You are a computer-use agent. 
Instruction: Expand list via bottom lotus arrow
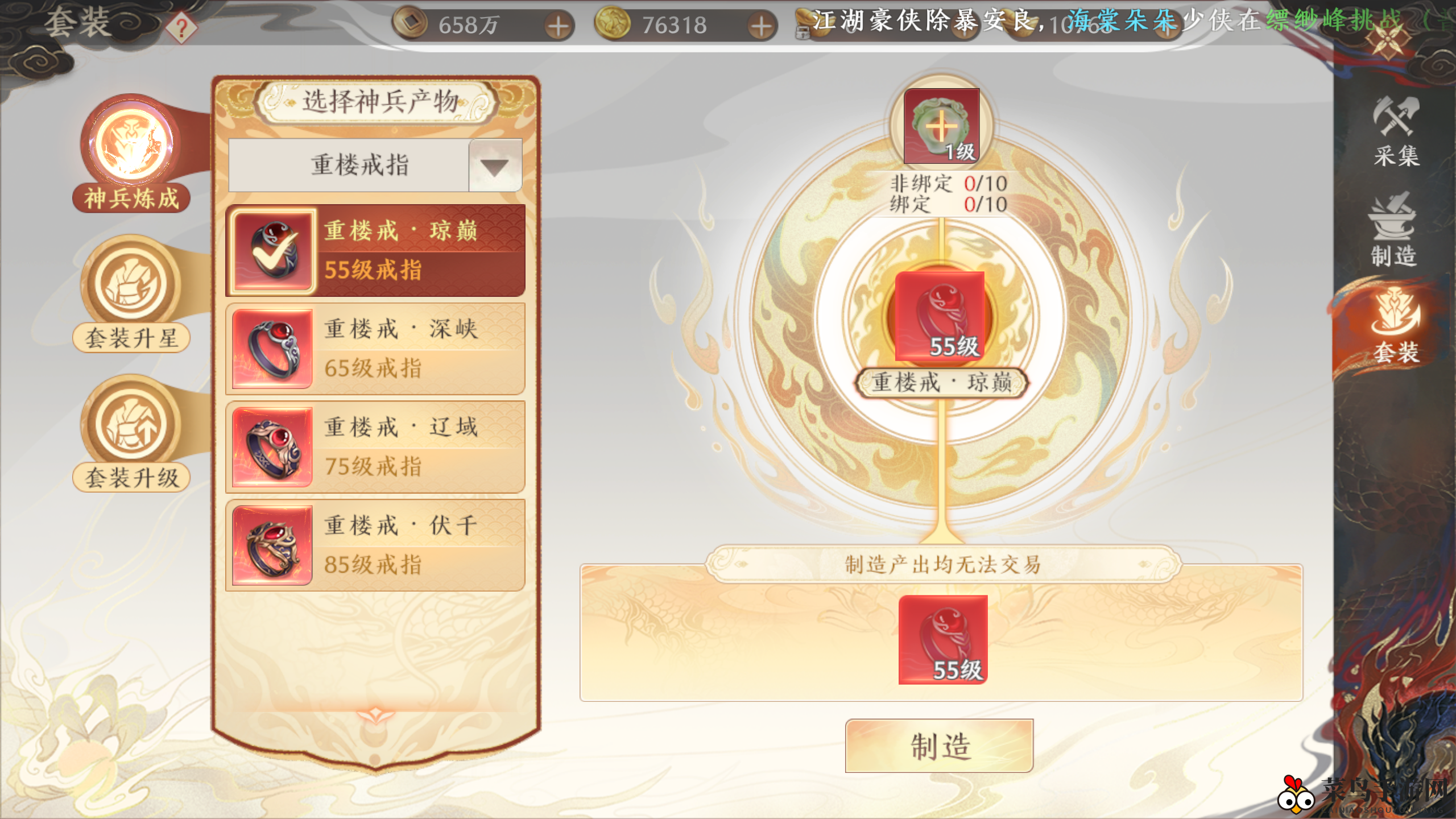point(375,714)
